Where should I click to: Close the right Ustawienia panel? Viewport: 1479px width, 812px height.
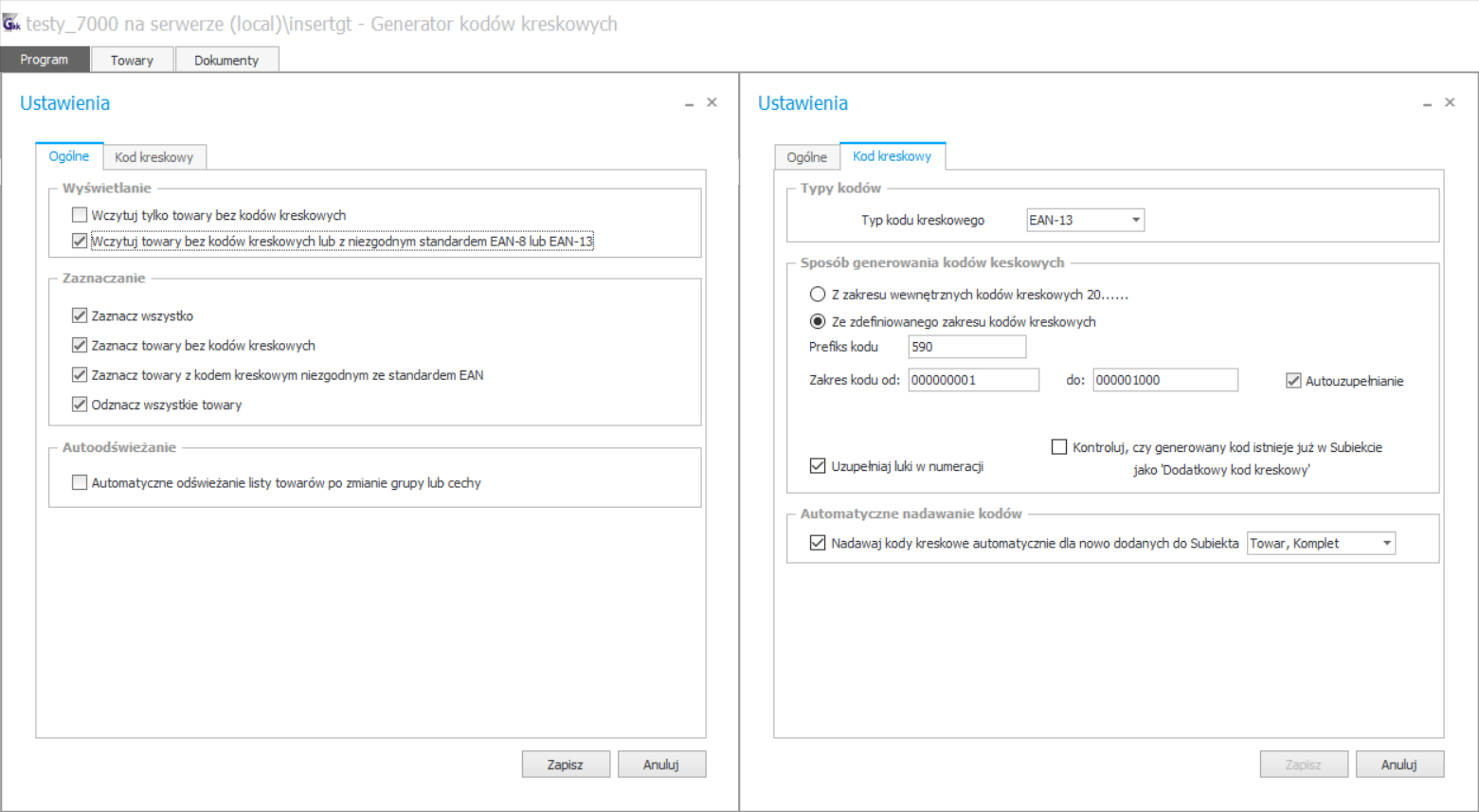[1450, 102]
